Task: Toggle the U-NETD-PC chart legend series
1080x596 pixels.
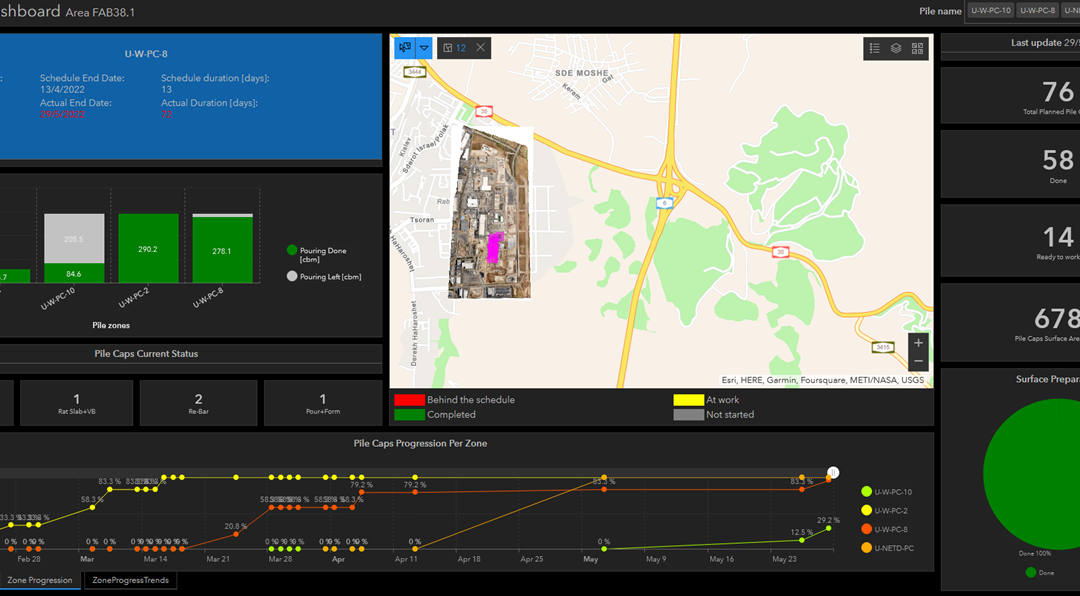Action: pyautogui.click(x=888, y=548)
